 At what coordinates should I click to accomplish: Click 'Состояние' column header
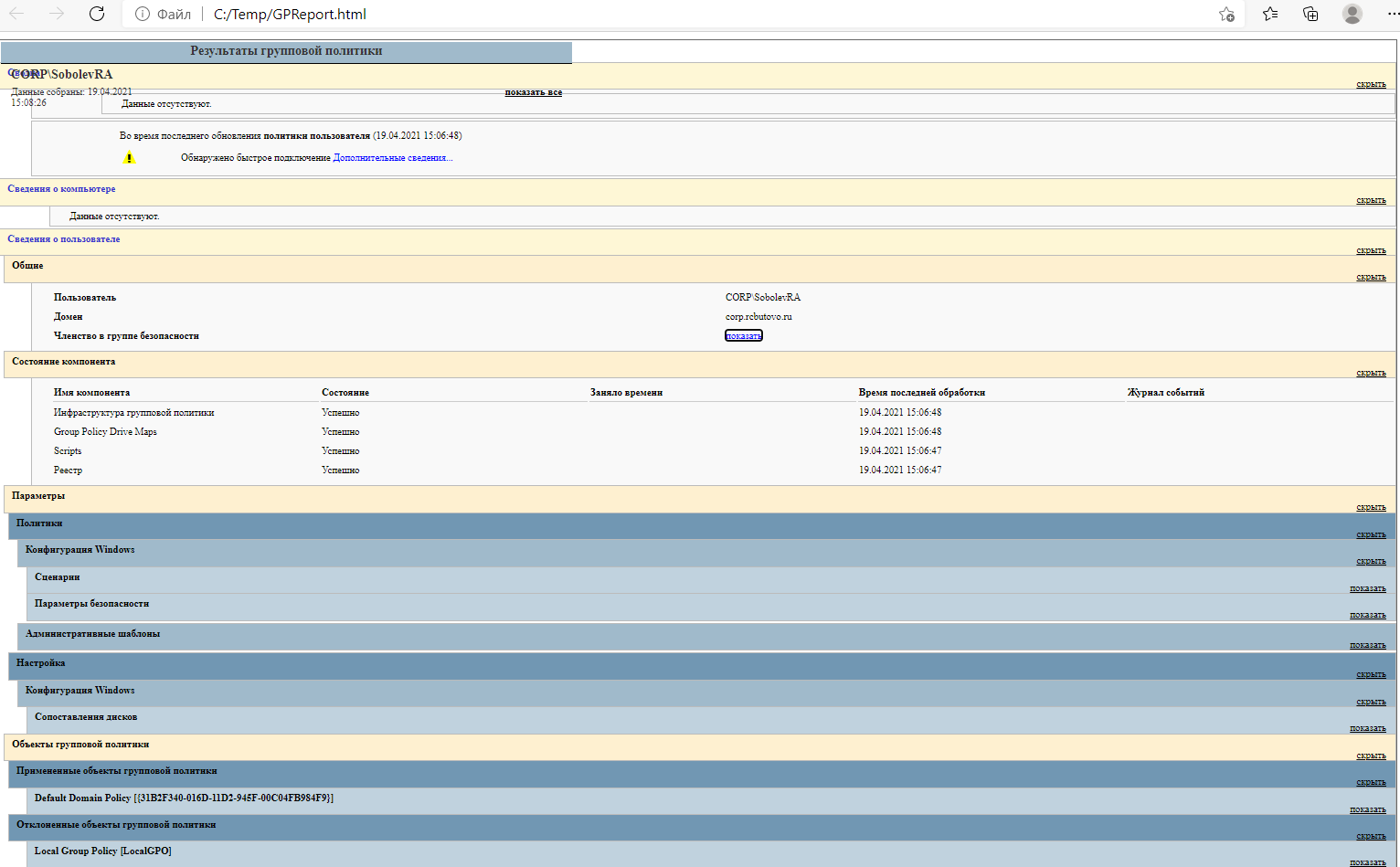coord(345,393)
